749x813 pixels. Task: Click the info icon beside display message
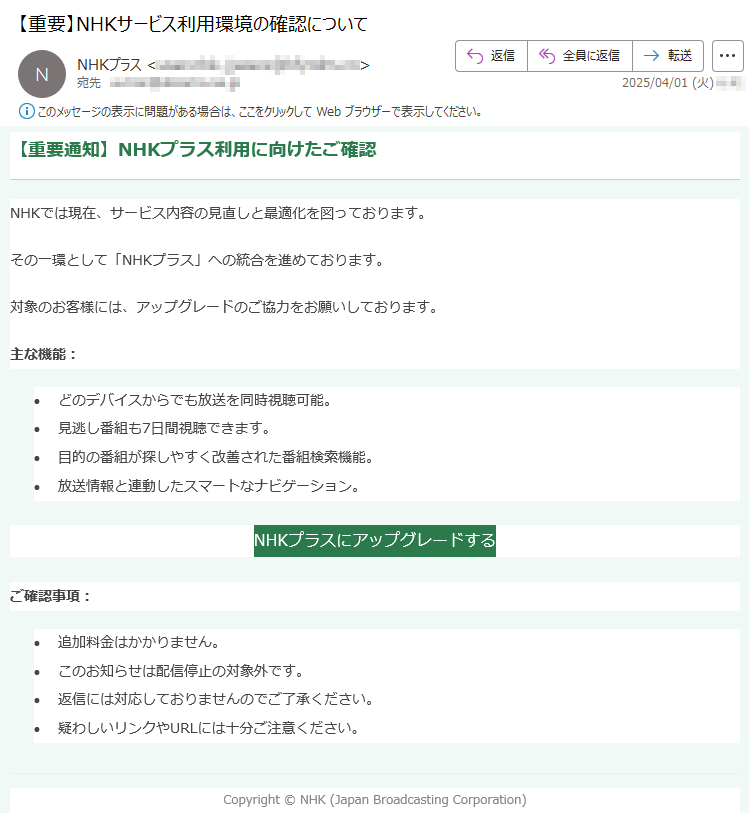[26, 111]
